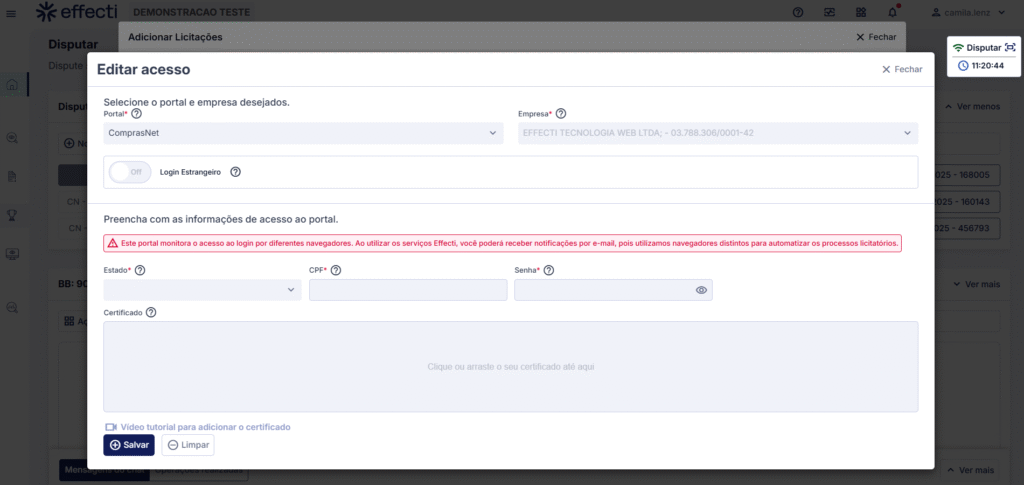The height and width of the screenshot is (485, 1024).
Task: Open notifications bell in top bar
Action: click(x=892, y=12)
